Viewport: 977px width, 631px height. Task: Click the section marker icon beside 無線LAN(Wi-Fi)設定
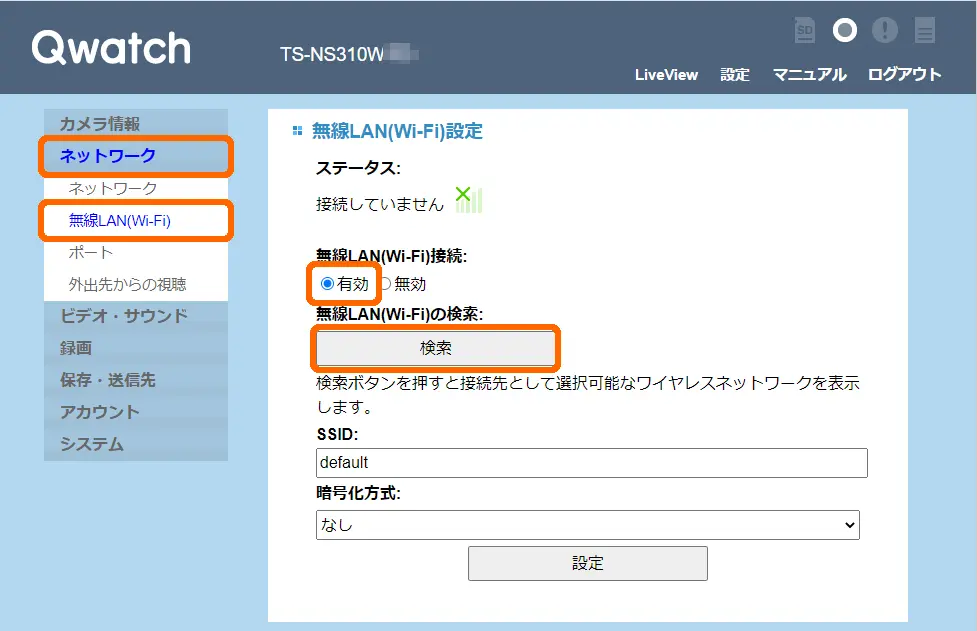[x=296, y=131]
